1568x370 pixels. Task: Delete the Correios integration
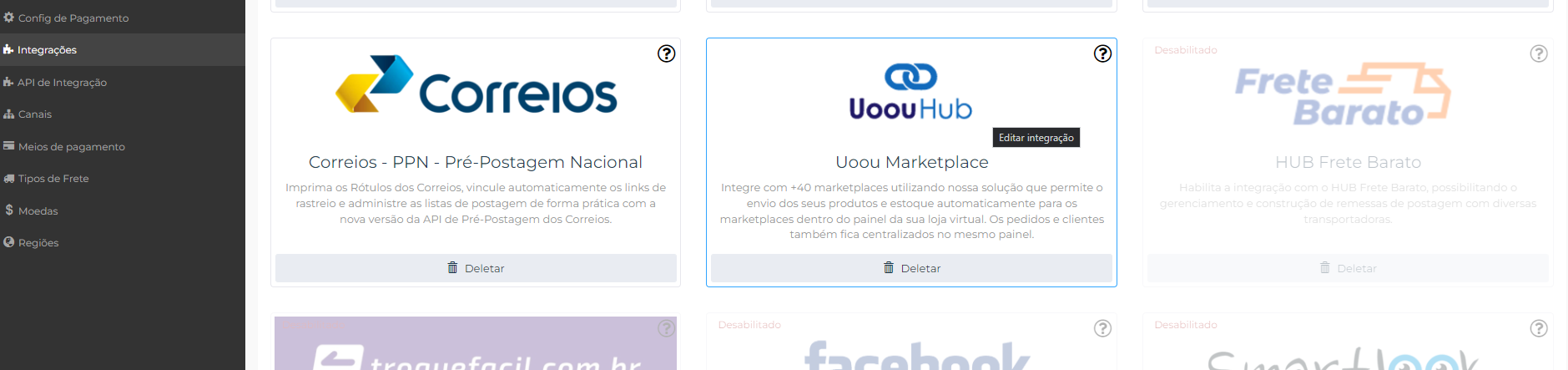tap(476, 268)
